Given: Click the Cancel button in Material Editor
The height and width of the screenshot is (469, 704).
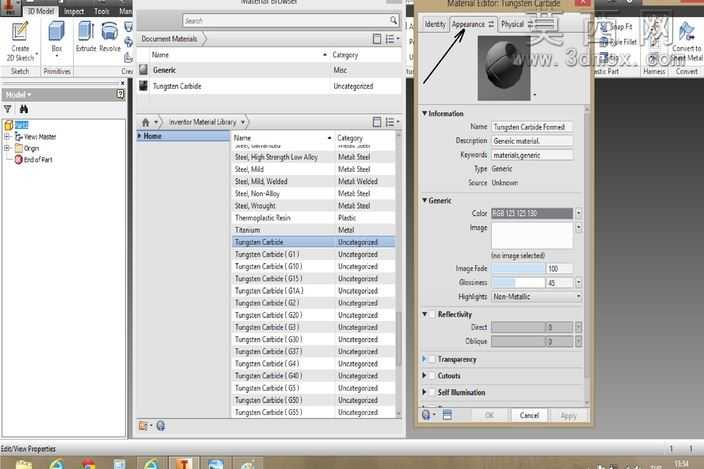Looking at the screenshot, I should pyautogui.click(x=529, y=415).
